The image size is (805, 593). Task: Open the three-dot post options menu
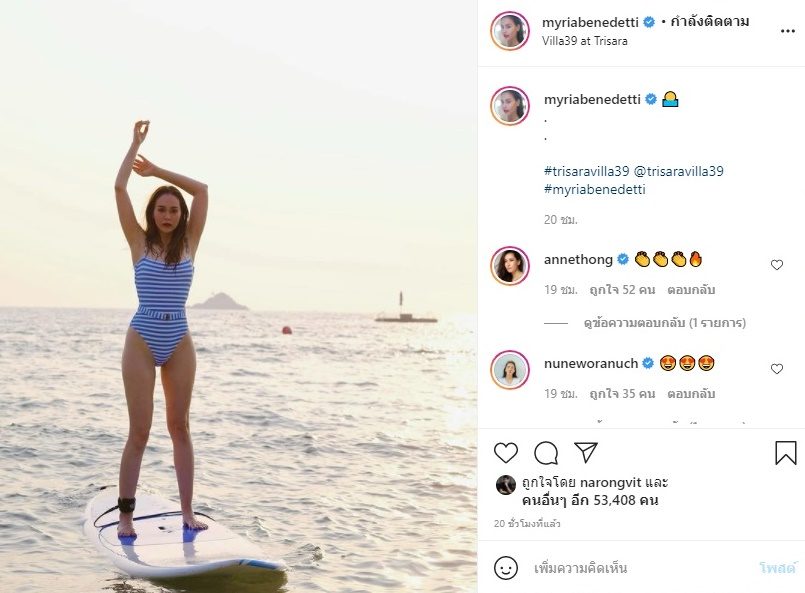(x=787, y=31)
